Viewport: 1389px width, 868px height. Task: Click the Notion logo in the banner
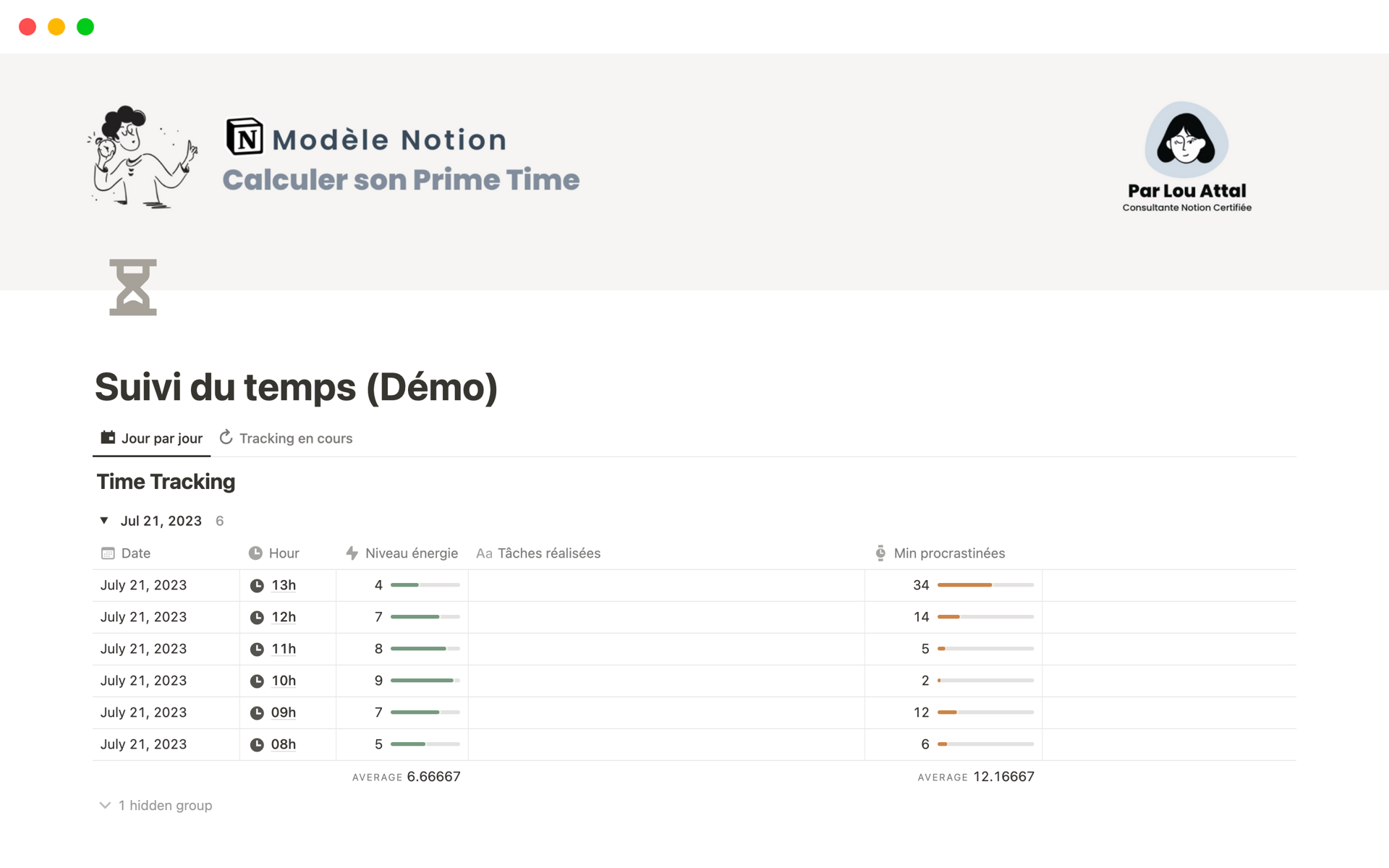click(245, 137)
